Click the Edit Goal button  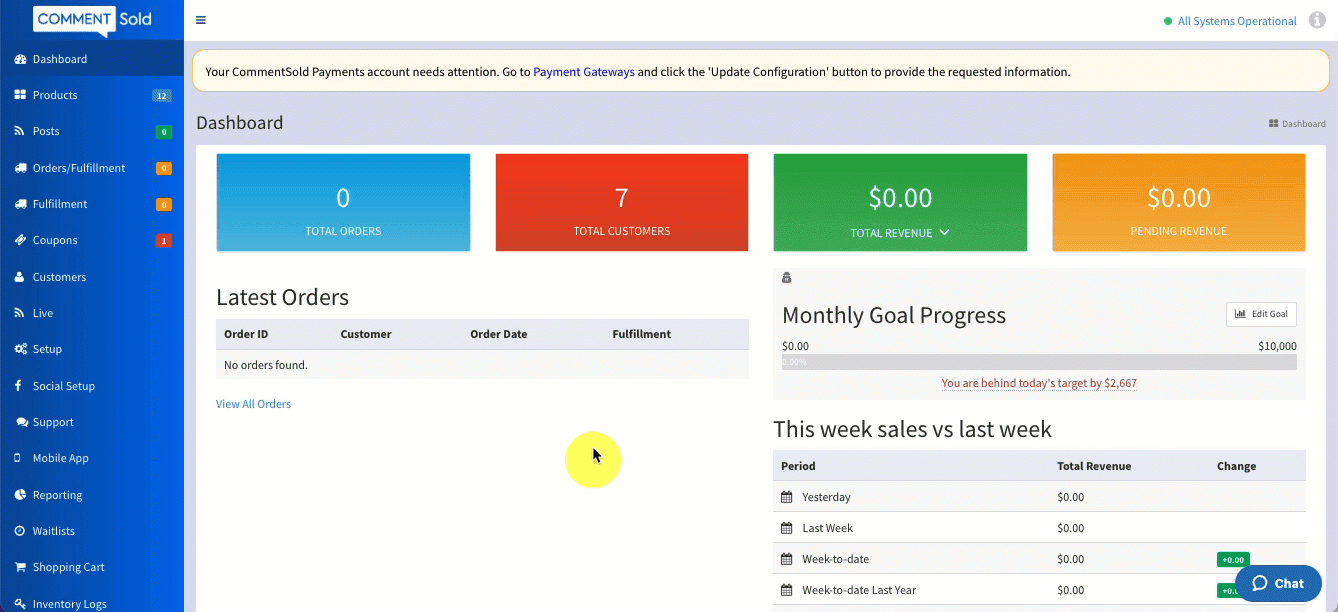pyautogui.click(x=1261, y=314)
